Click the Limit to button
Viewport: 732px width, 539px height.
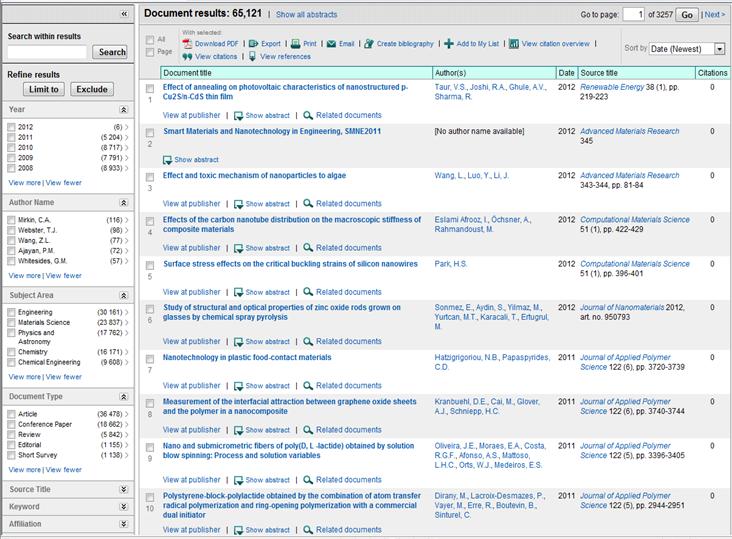coord(44,89)
